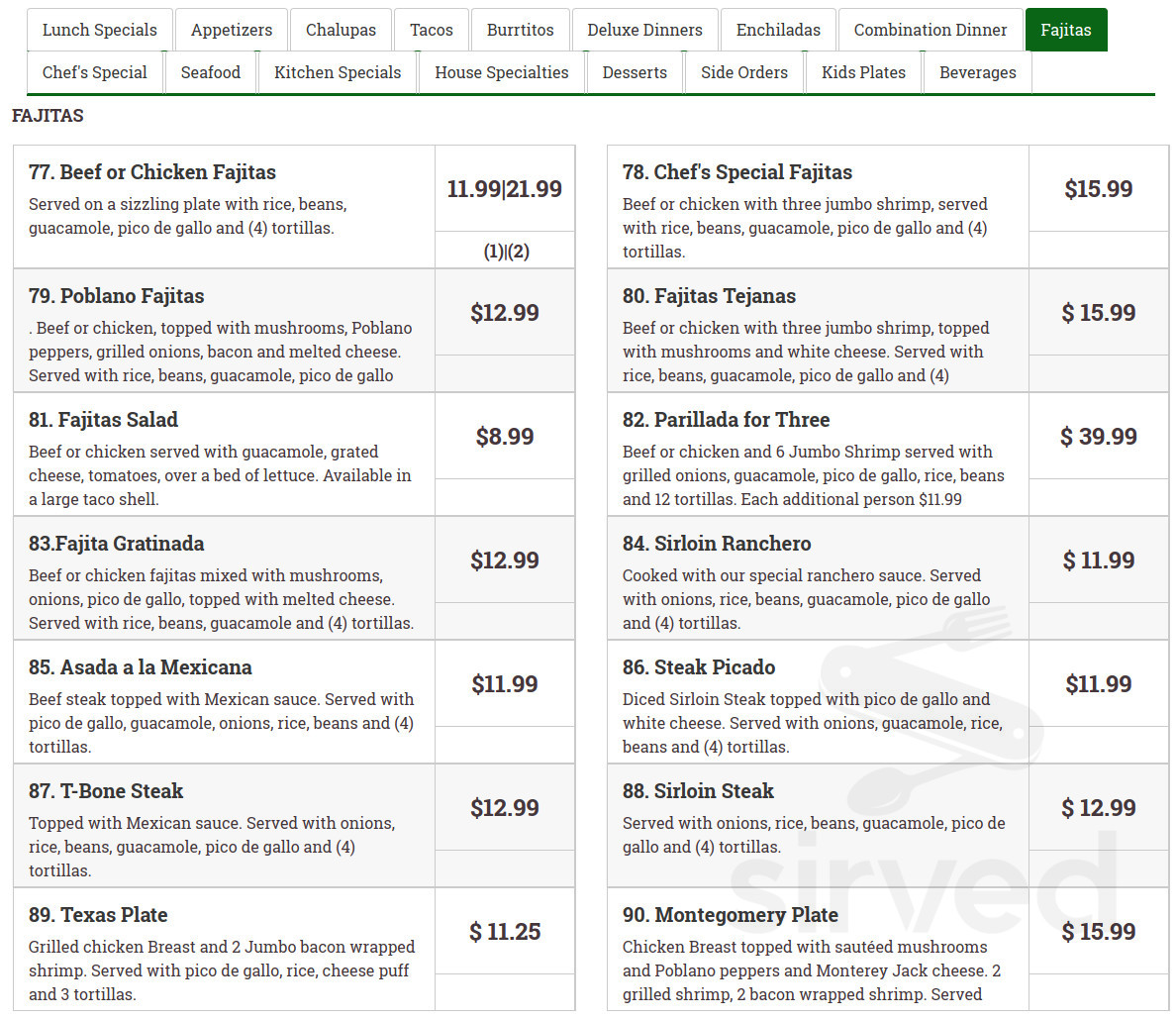The height and width of the screenshot is (1020, 1176).
Task: Select the Enchiladas tab
Action: click(778, 30)
